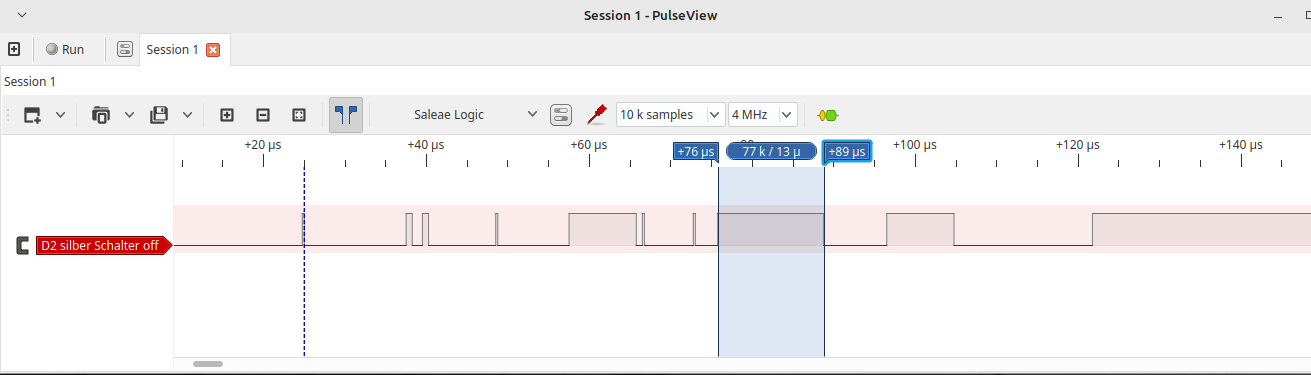Image resolution: width=1311 pixels, height=375 pixels.
Task: Click the new session icon
Action: tap(14, 49)
